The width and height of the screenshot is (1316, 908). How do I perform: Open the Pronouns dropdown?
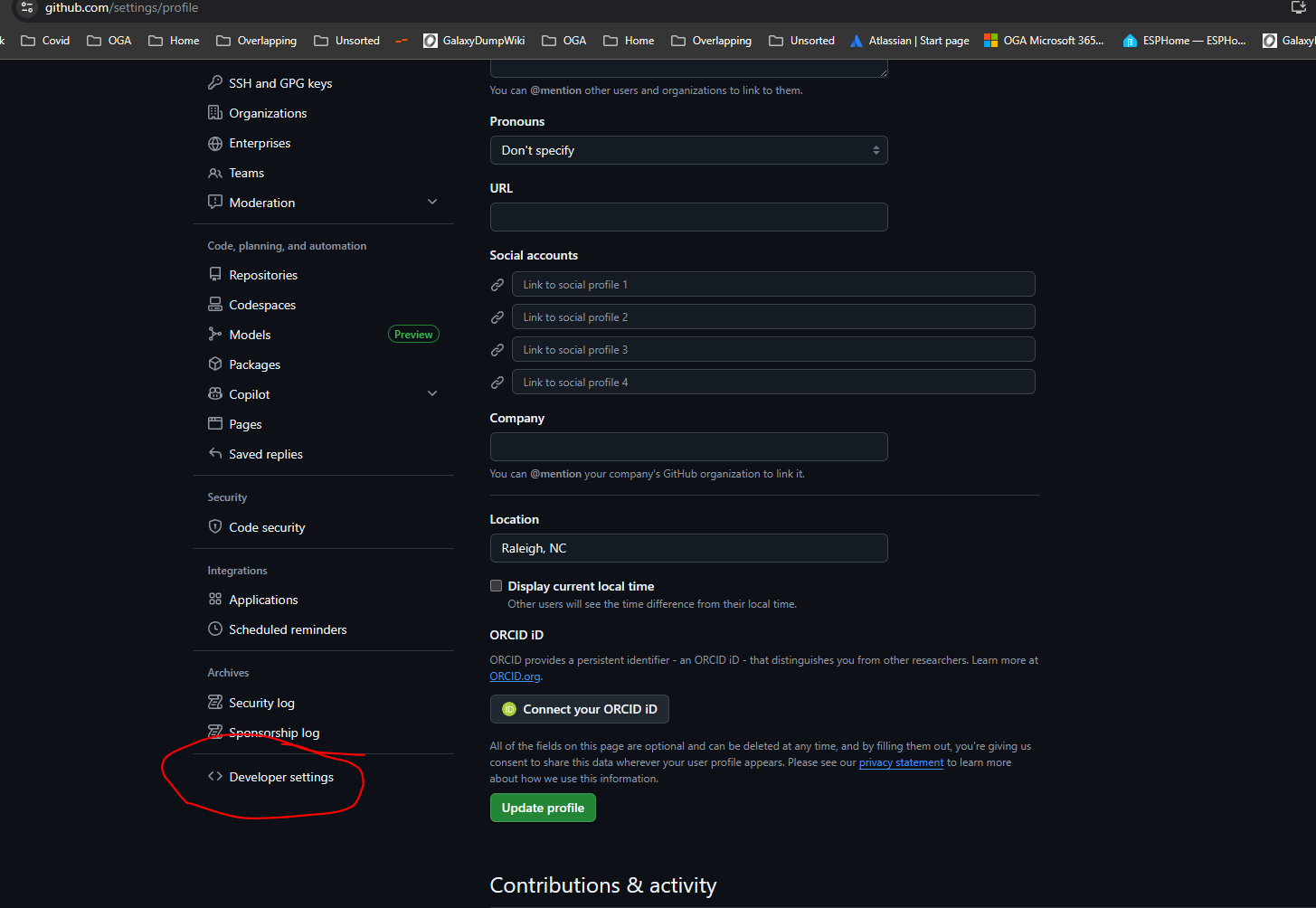[688, 150]
